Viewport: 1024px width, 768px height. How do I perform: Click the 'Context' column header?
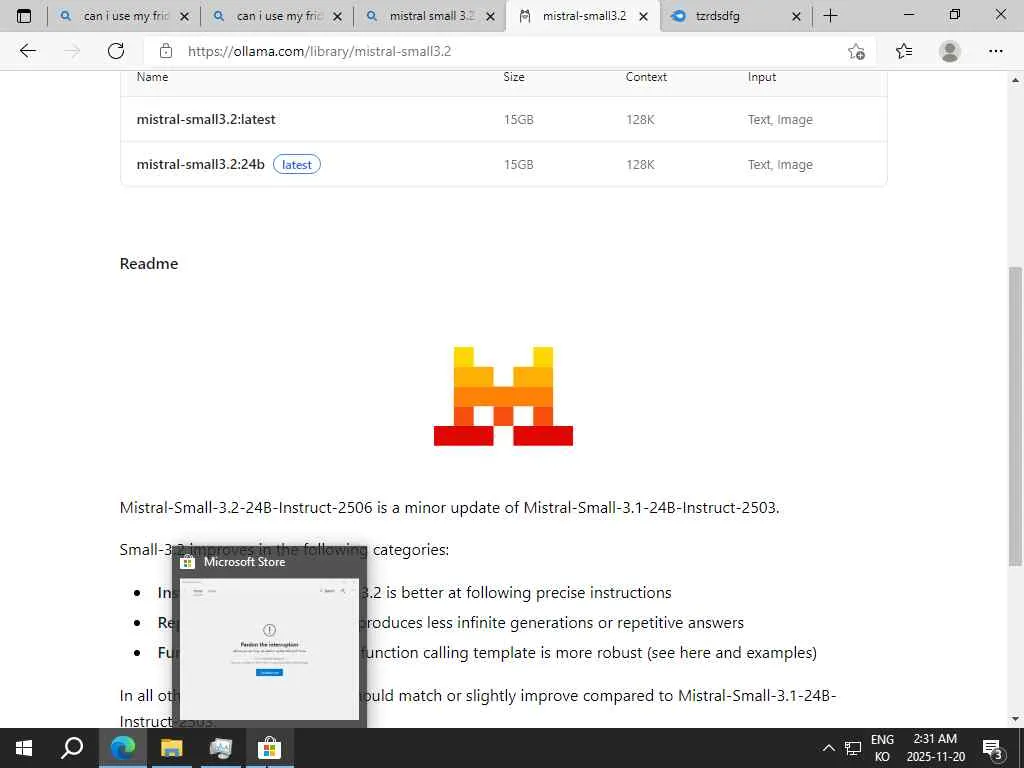tap(646, 77)
